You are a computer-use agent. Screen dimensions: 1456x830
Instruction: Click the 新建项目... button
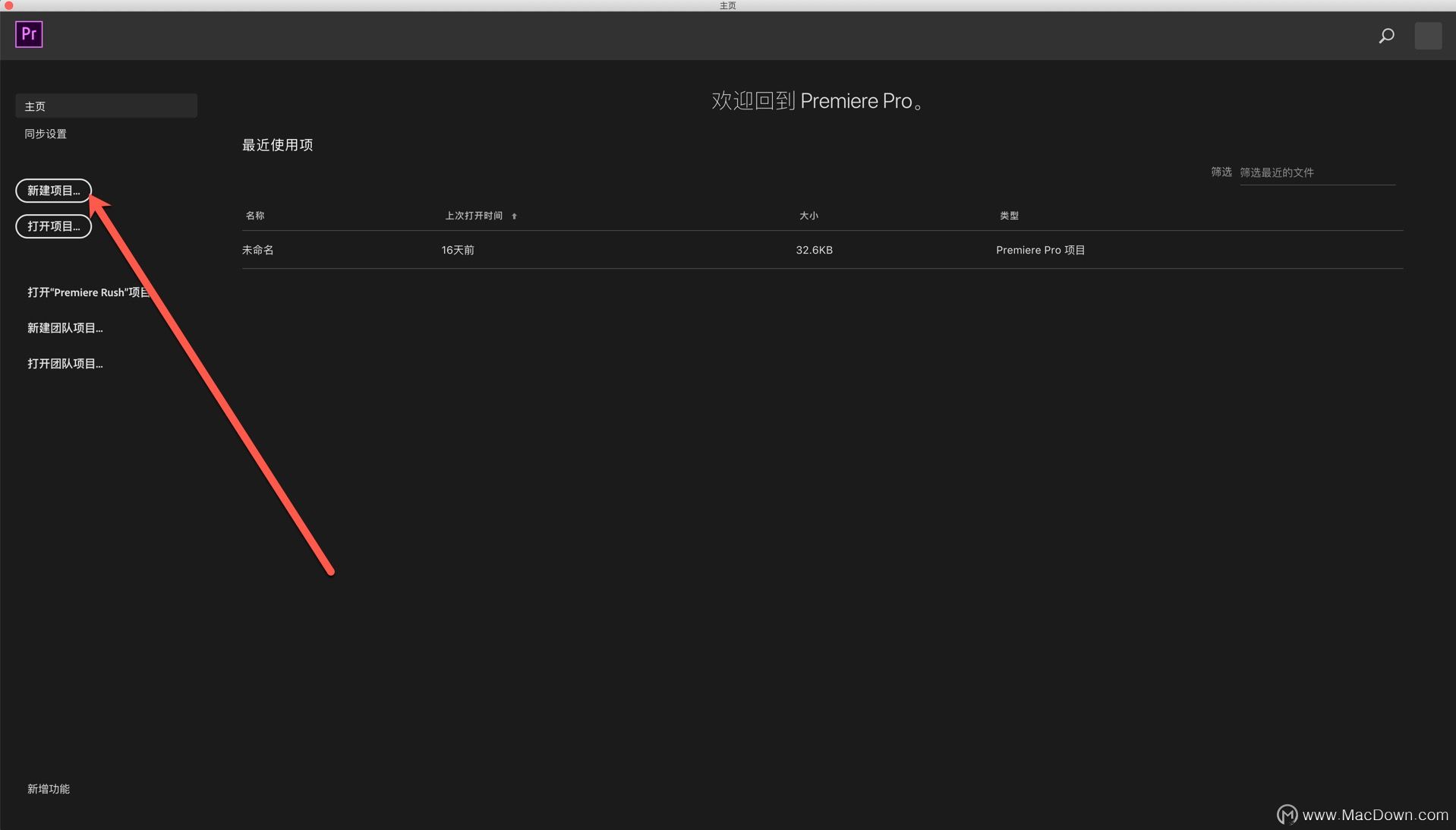pyautogui.click(x=54, y=191)
